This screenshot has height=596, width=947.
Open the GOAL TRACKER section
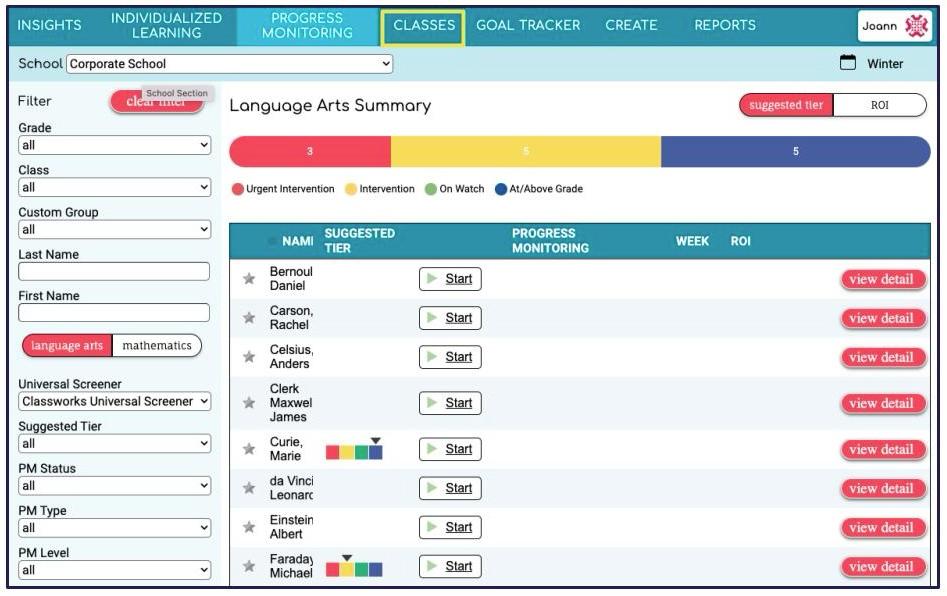(x=528, y=24)
